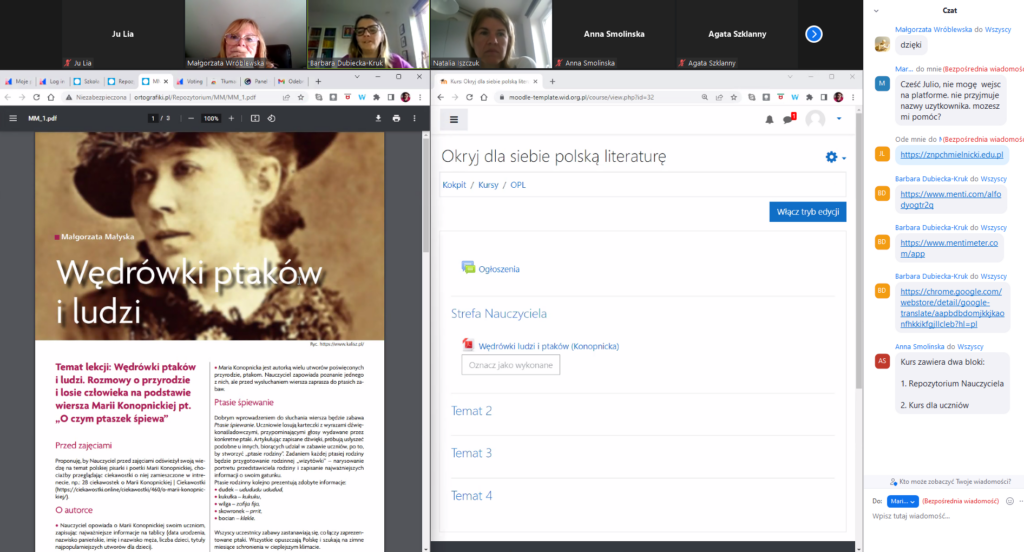Click 'Włącz tryb edycji' button
1024x552 pixels.
click(807, 212)
